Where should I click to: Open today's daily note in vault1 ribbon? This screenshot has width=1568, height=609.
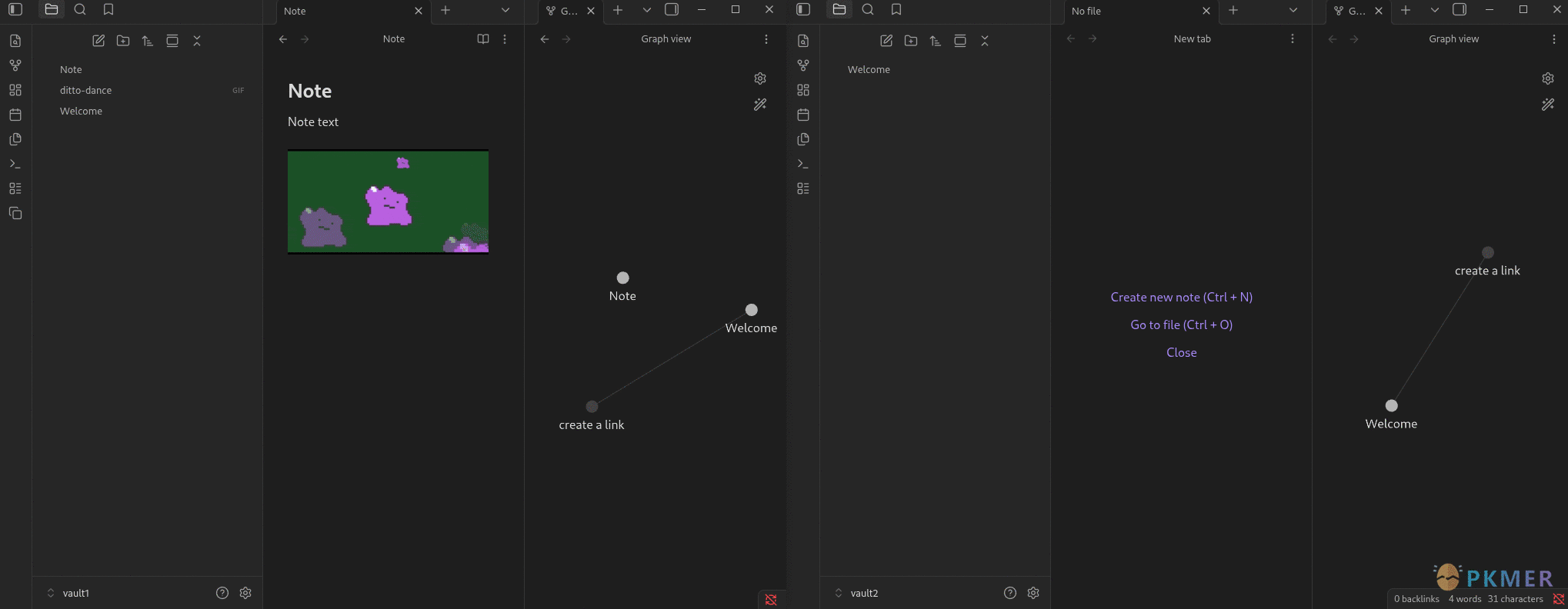click(x=15, y=115)
